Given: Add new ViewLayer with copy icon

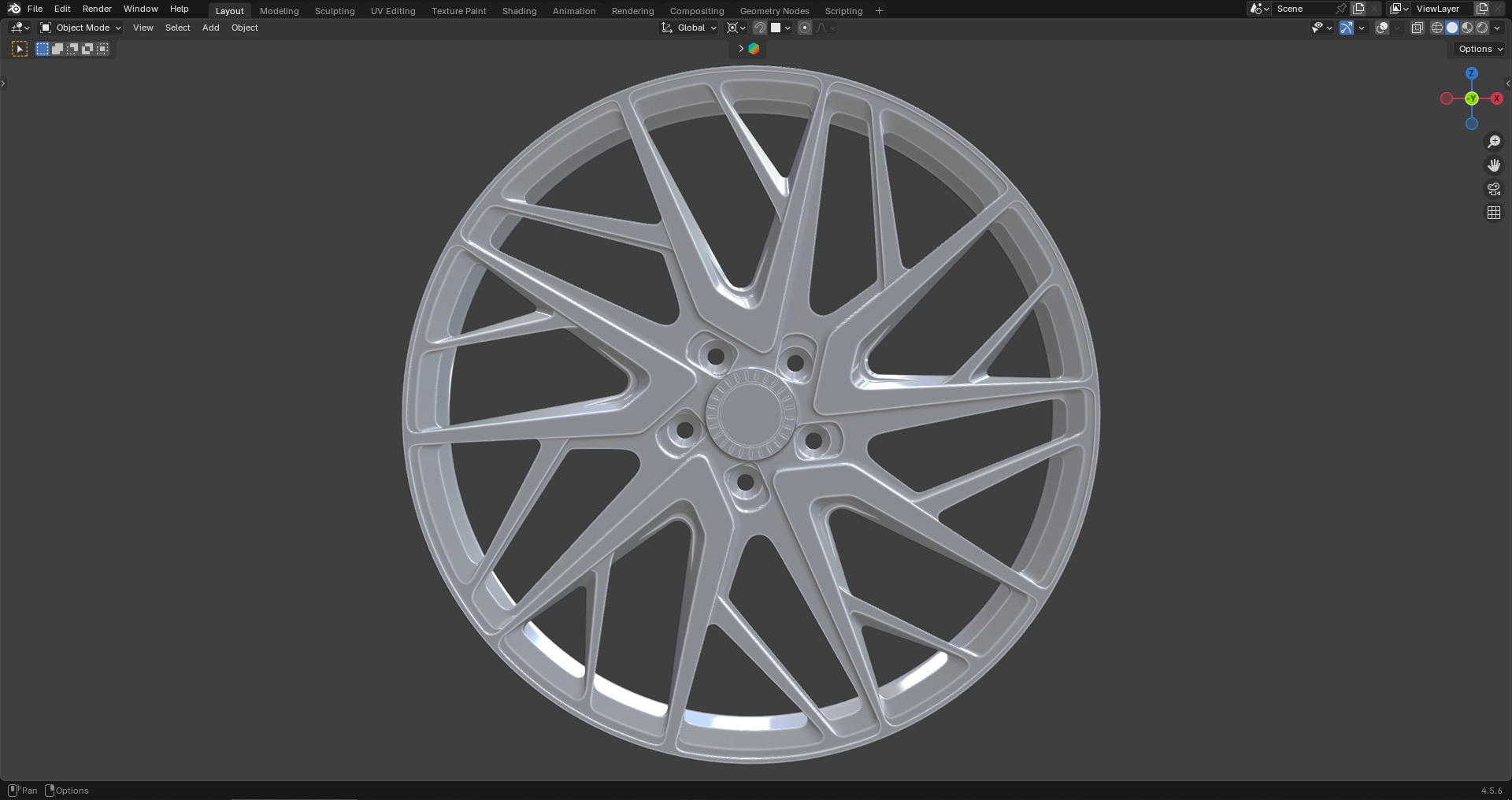Looking at the screenshot, I should [1482, 9].
